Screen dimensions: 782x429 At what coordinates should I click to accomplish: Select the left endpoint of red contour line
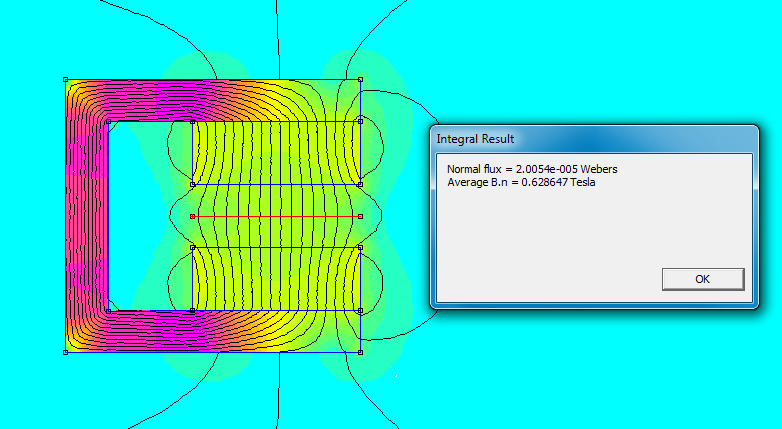(192, 216)
